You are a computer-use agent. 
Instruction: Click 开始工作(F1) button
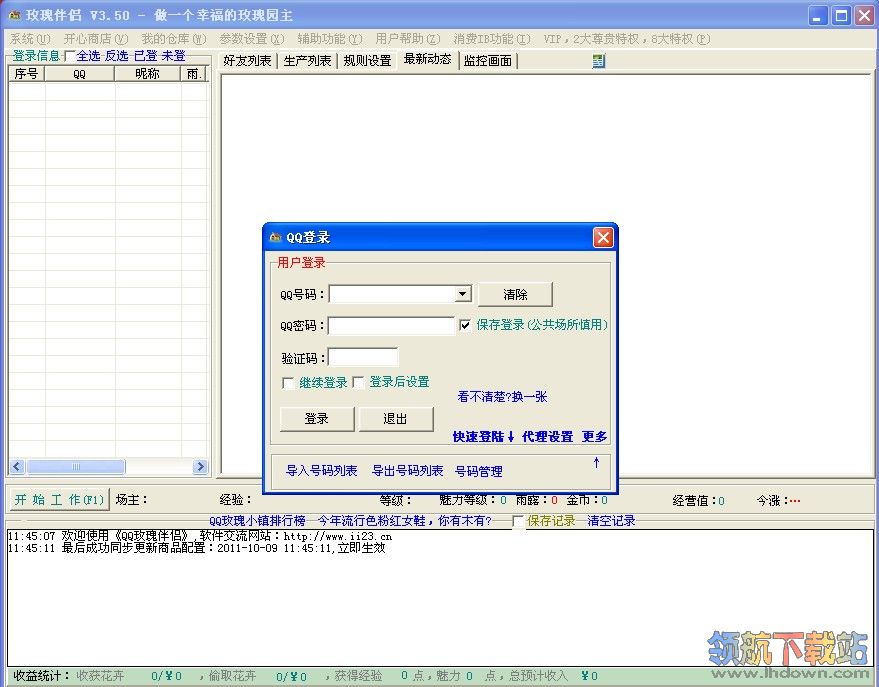(59, 499)
